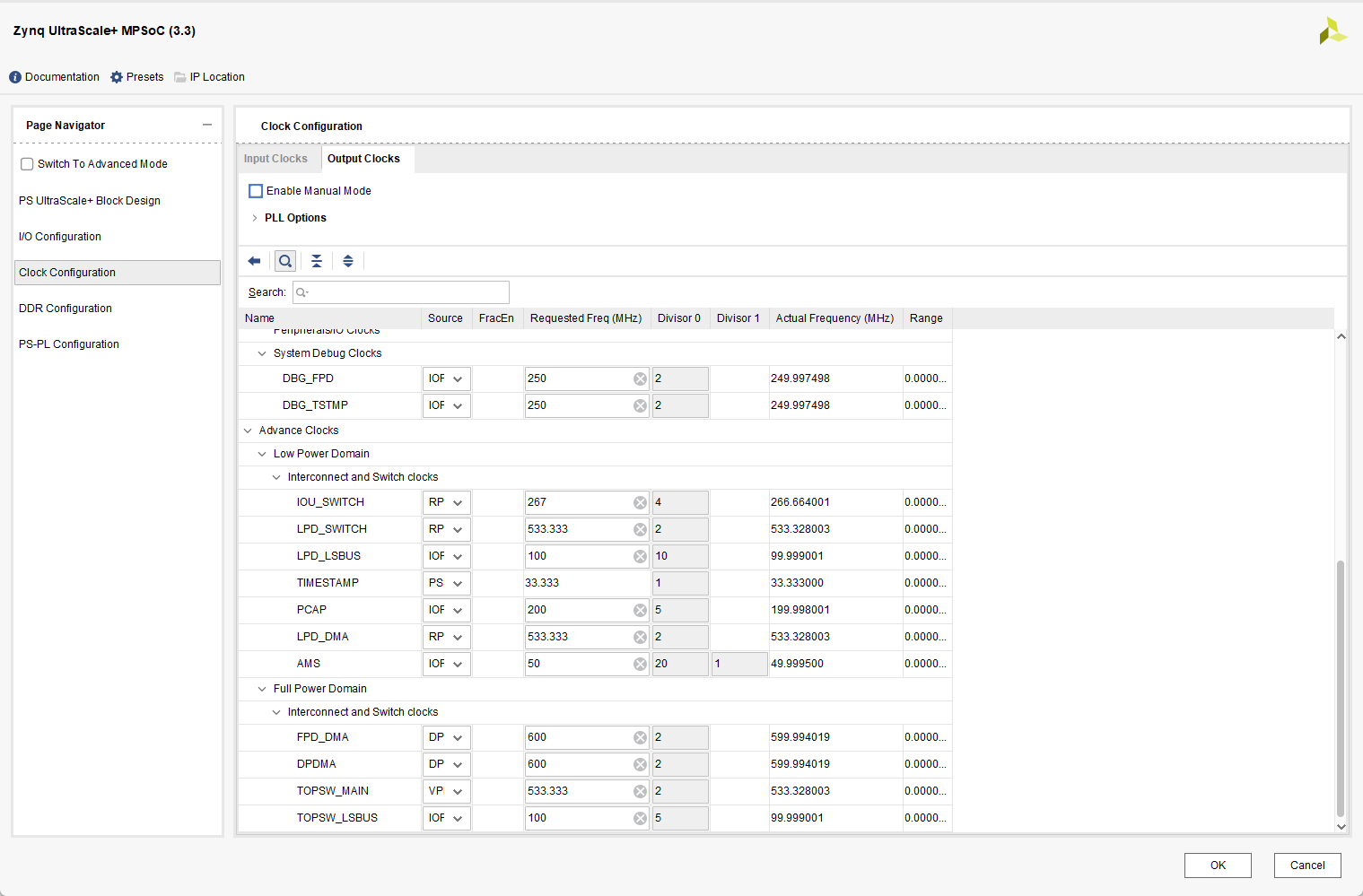Clear DPDMA requested frequency value
The image size is (1363, 896).
(x=640, y=764)
